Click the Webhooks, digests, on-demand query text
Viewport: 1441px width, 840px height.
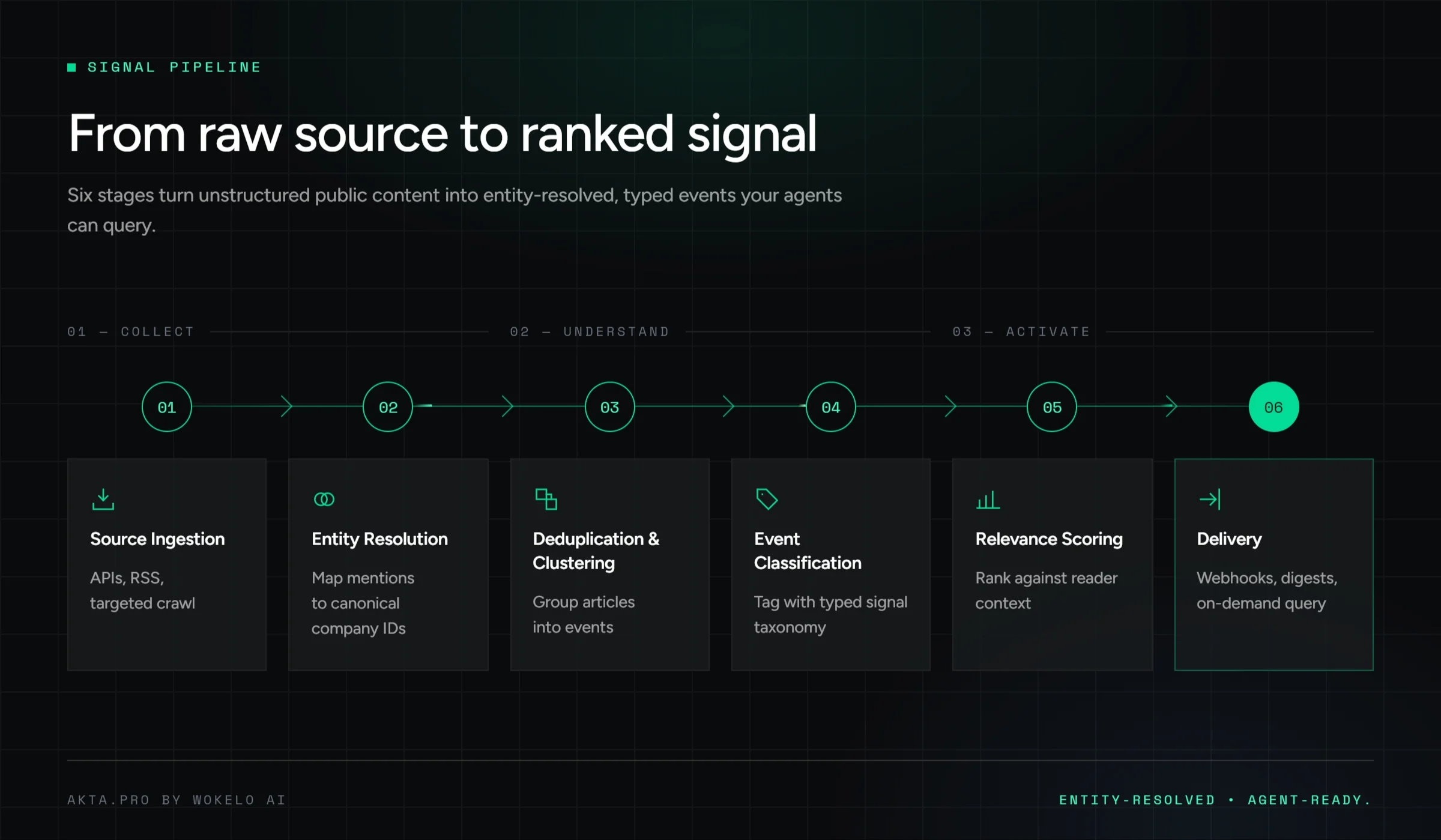click(x=1267, y=591)
